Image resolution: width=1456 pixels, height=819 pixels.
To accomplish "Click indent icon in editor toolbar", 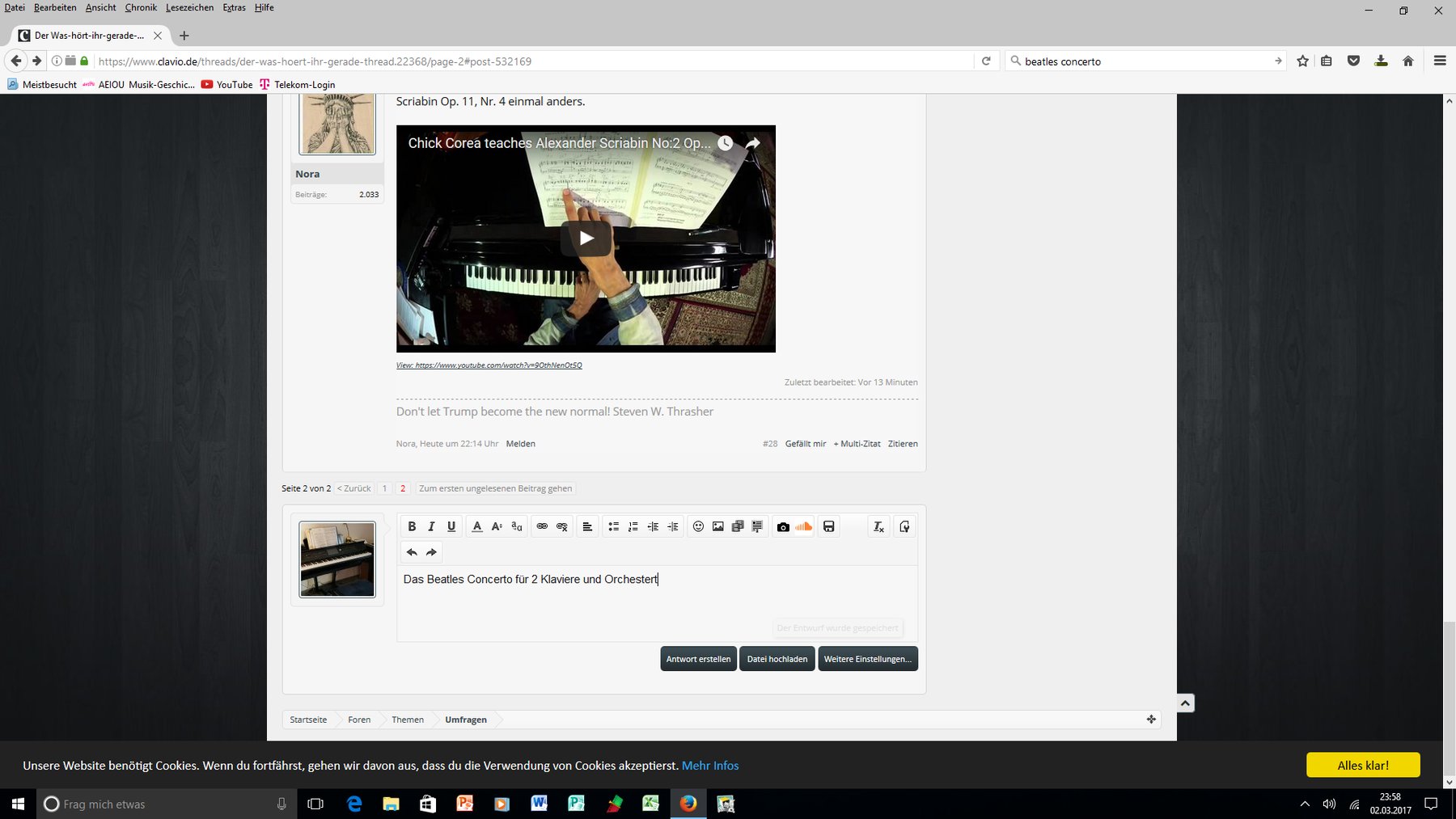I will [x=672, y=526].
